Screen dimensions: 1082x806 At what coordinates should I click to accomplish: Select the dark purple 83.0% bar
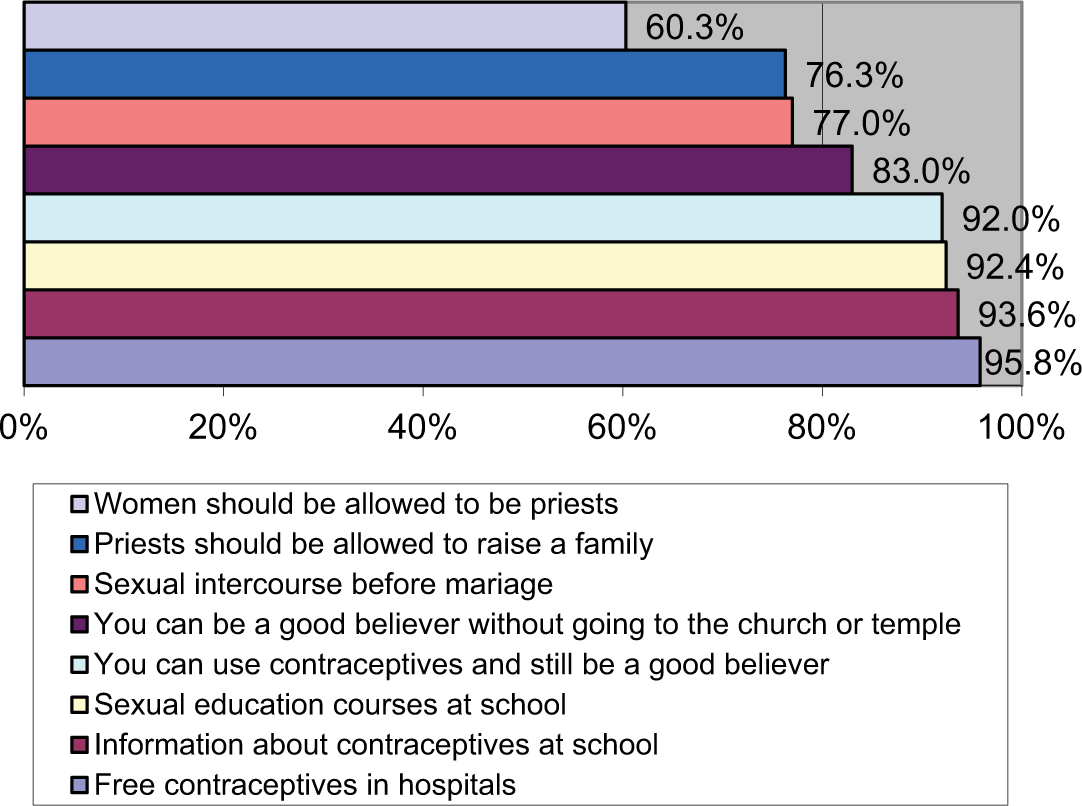[x=439, y=170]
